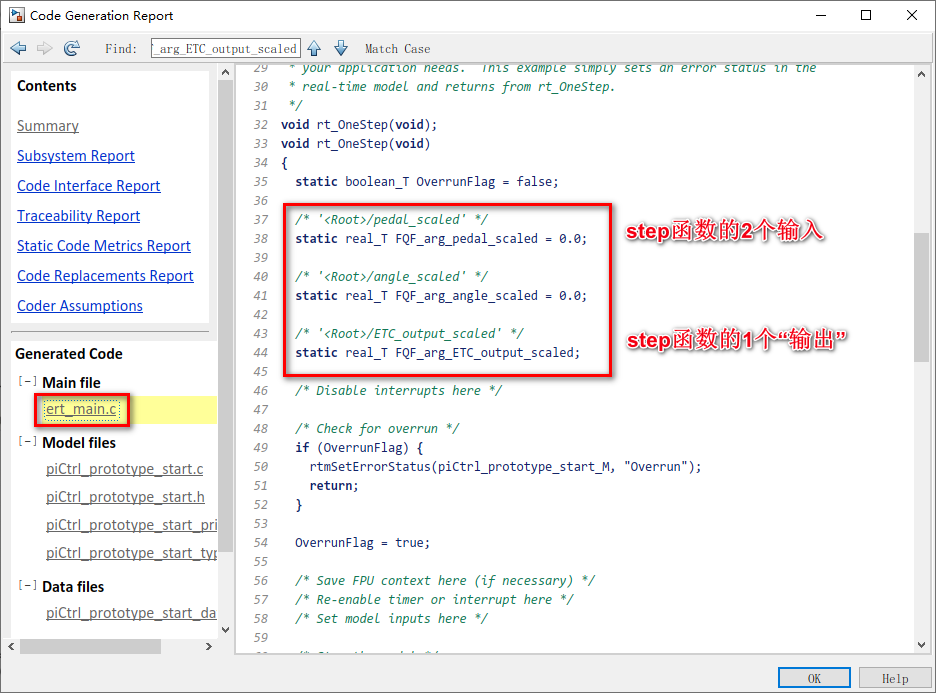Viewport: 936px width, 693px height.
Task: Click the 'return;' statement on line 51
Action: (x=334, y=486)
